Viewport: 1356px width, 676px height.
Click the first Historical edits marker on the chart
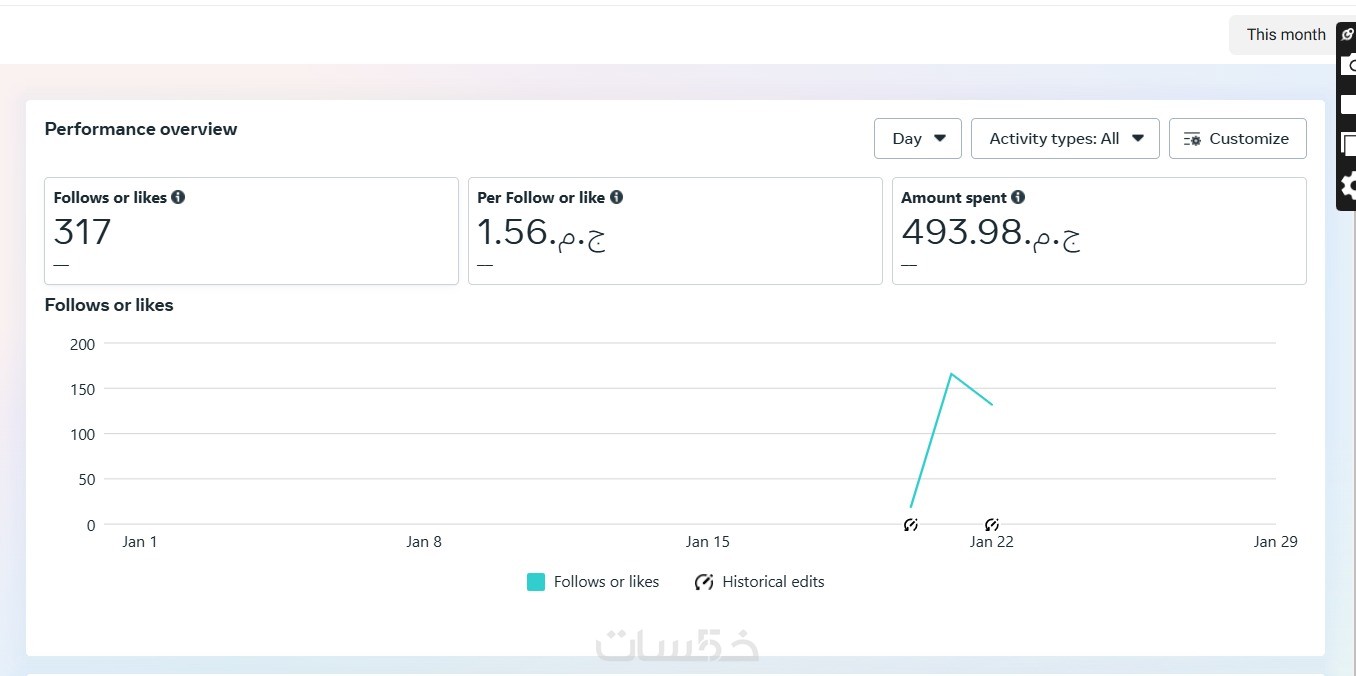[x=910, y=524]
